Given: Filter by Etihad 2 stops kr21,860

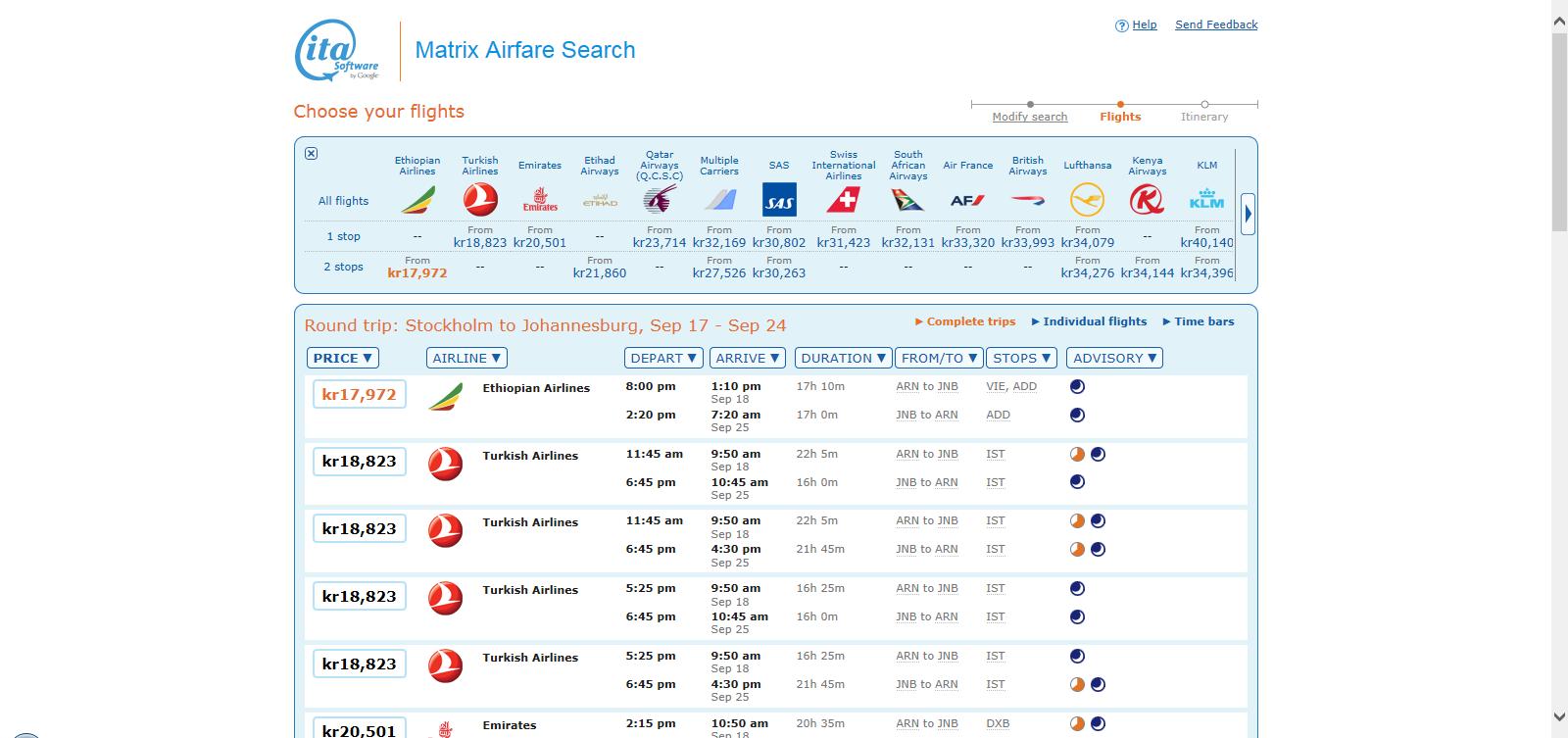Looking at the screenshot, I should [x=600, y=273].
